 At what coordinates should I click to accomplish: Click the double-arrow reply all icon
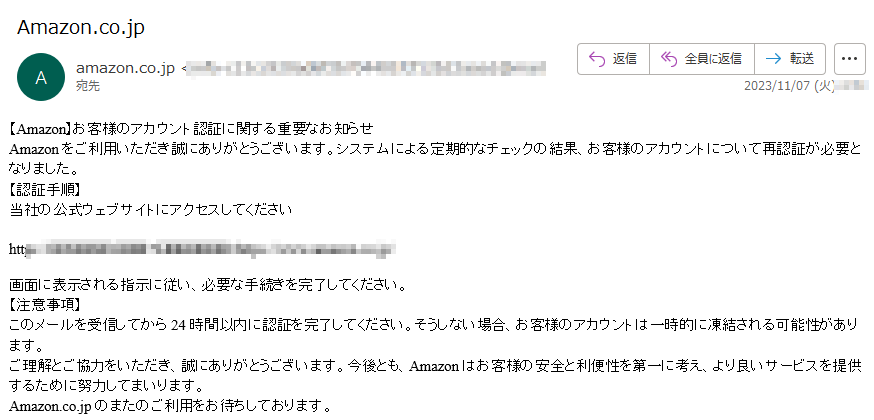[x=668, y=58]
